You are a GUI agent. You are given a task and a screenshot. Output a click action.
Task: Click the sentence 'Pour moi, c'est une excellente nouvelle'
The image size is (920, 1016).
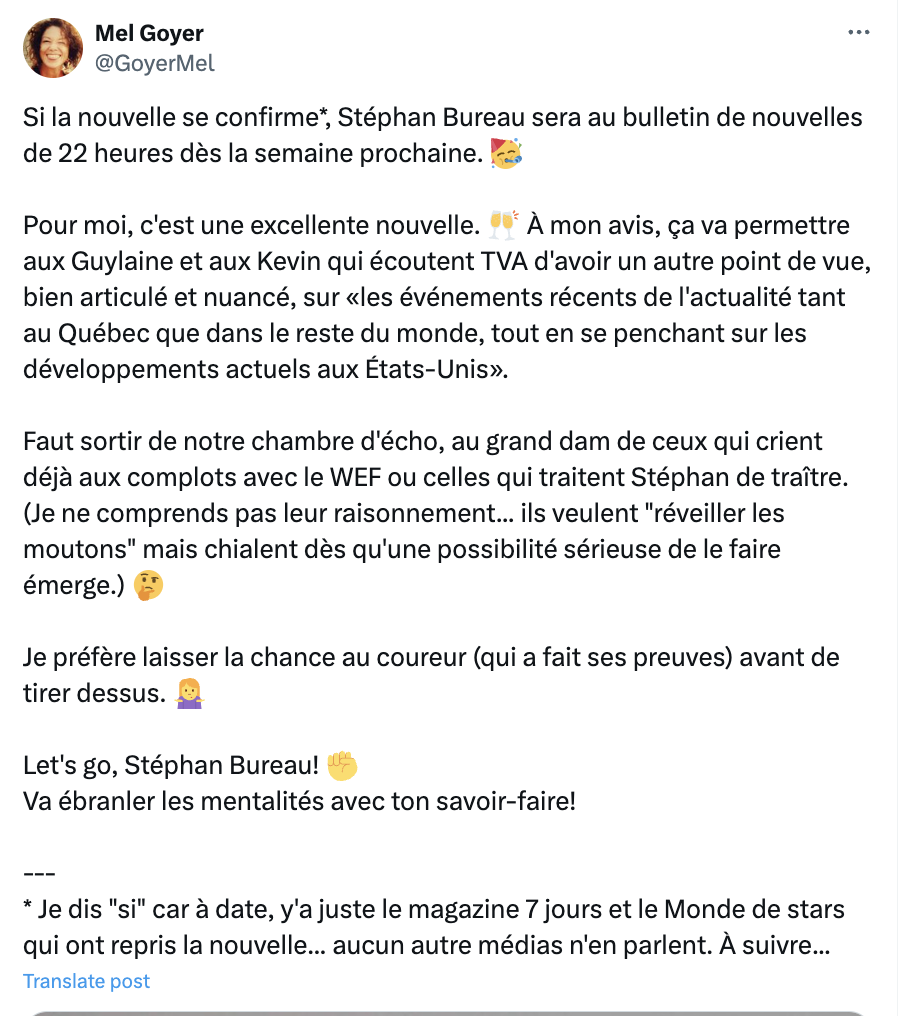coord(251,225)
